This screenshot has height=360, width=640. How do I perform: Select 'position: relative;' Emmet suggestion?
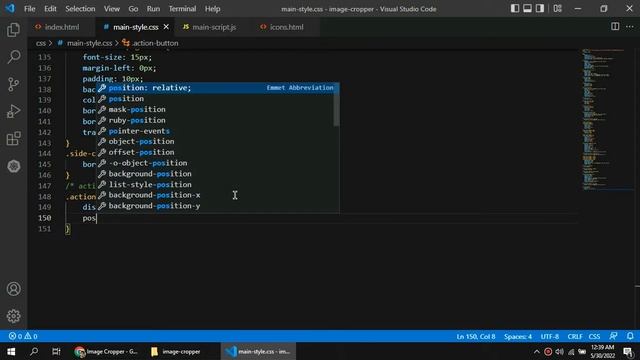pyautogui.click(x=218, y=88)
